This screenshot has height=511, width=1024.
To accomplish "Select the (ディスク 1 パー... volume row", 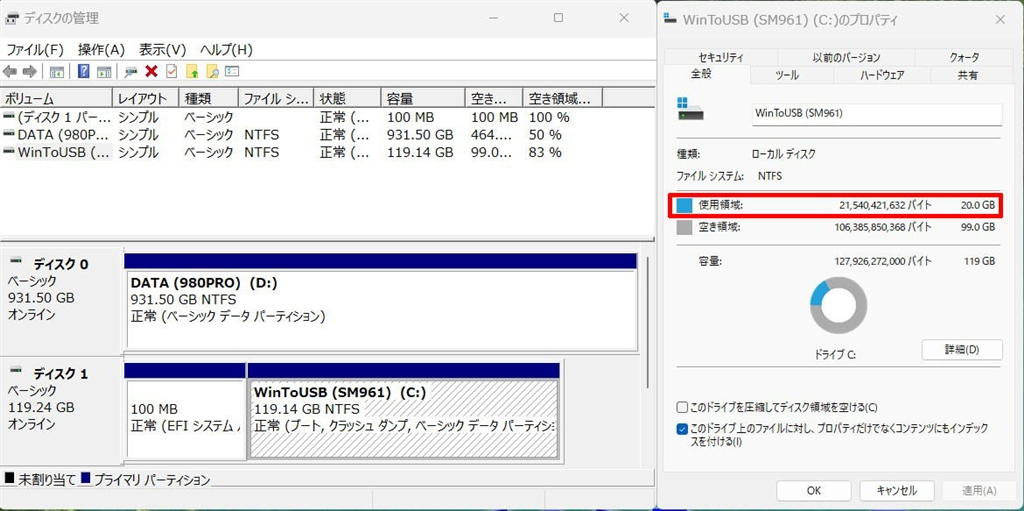I will [301, 118].
